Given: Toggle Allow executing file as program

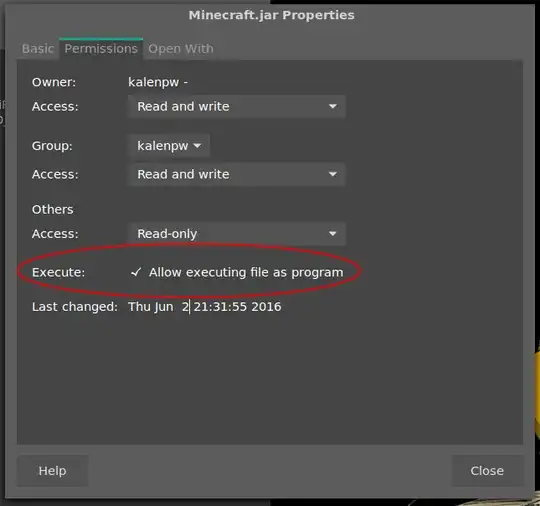Looking at the screenshot, I should pos(237,272).
